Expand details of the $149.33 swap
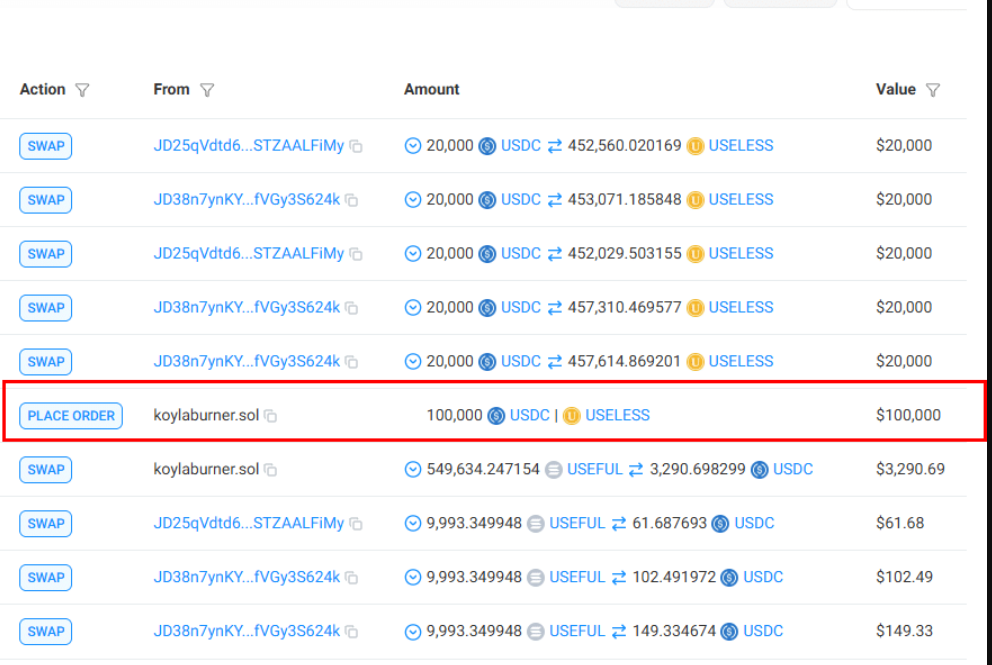Viewport: 992px width, 665px height. coord(412,631)
